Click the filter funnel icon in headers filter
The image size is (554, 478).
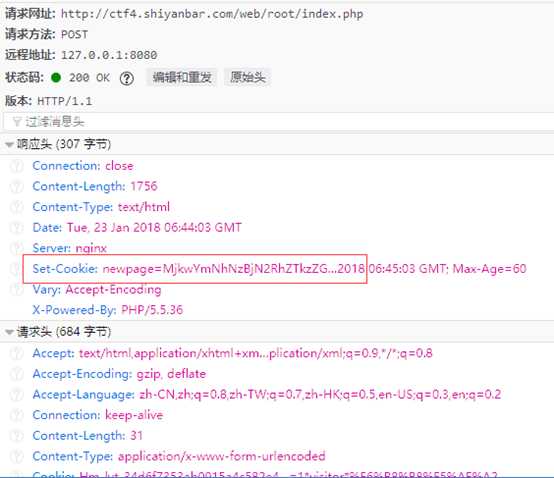17,122
